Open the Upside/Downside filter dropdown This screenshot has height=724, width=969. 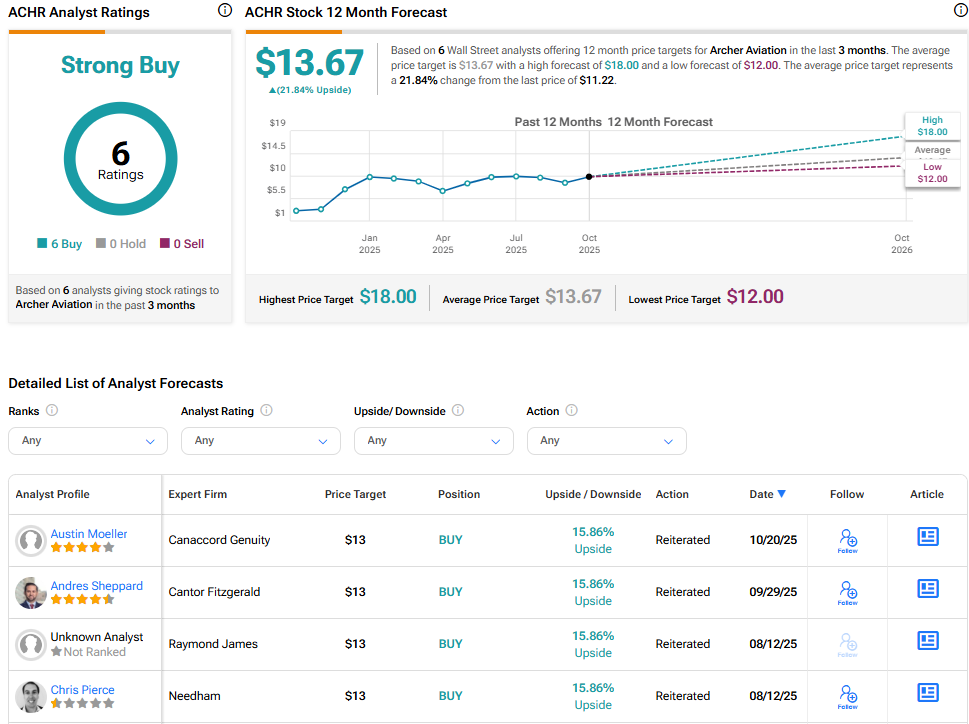(433, 441)
